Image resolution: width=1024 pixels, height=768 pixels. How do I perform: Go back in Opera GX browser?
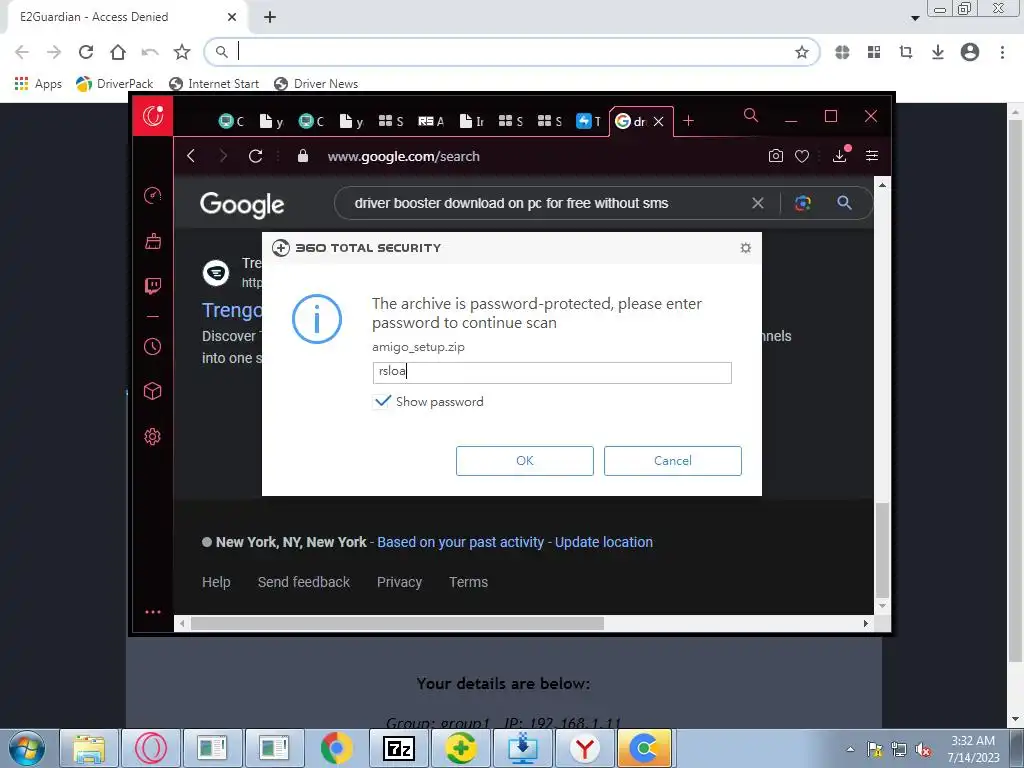point(191,156)
